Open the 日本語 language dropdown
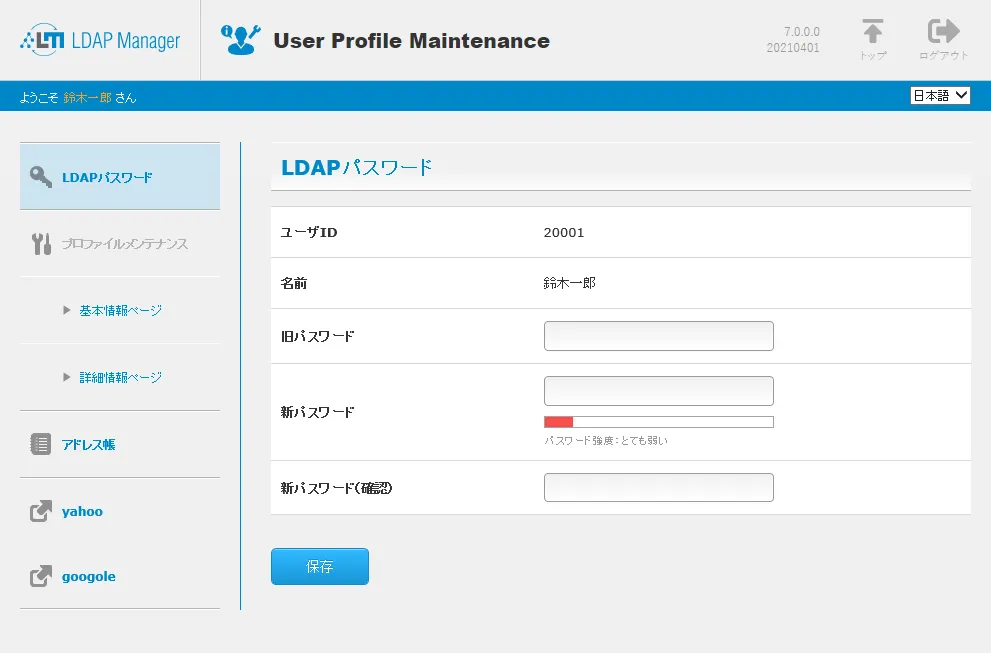The width and height of the screenshot is (991, 653). 940,95
